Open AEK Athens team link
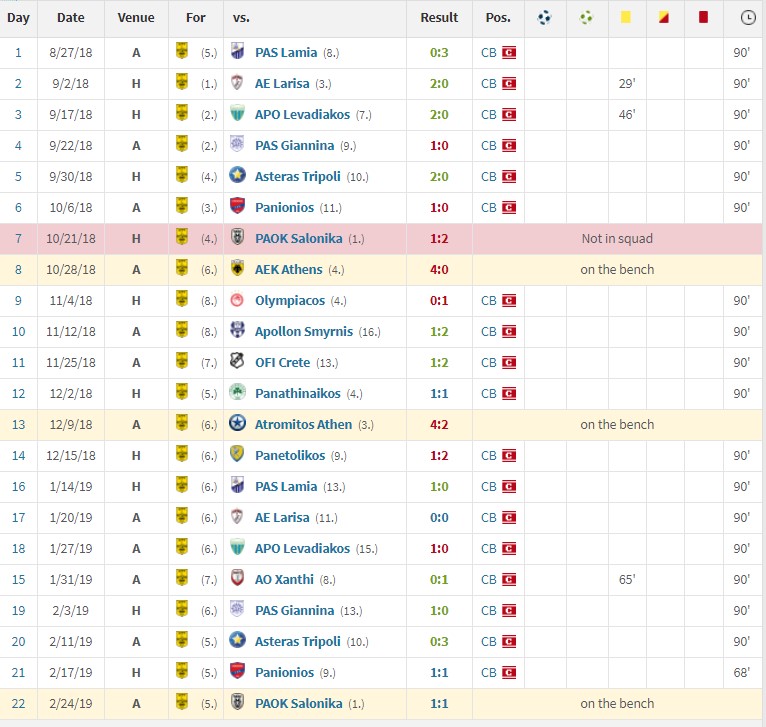The image size is (766, 727). click(x=288, y=270)
